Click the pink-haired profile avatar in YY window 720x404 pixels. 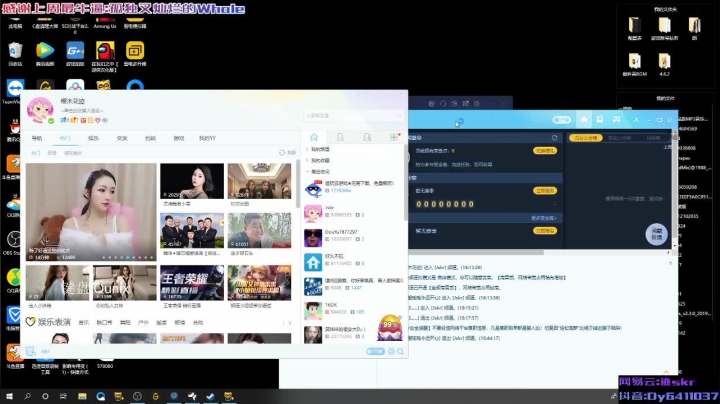tap(40, 110)
